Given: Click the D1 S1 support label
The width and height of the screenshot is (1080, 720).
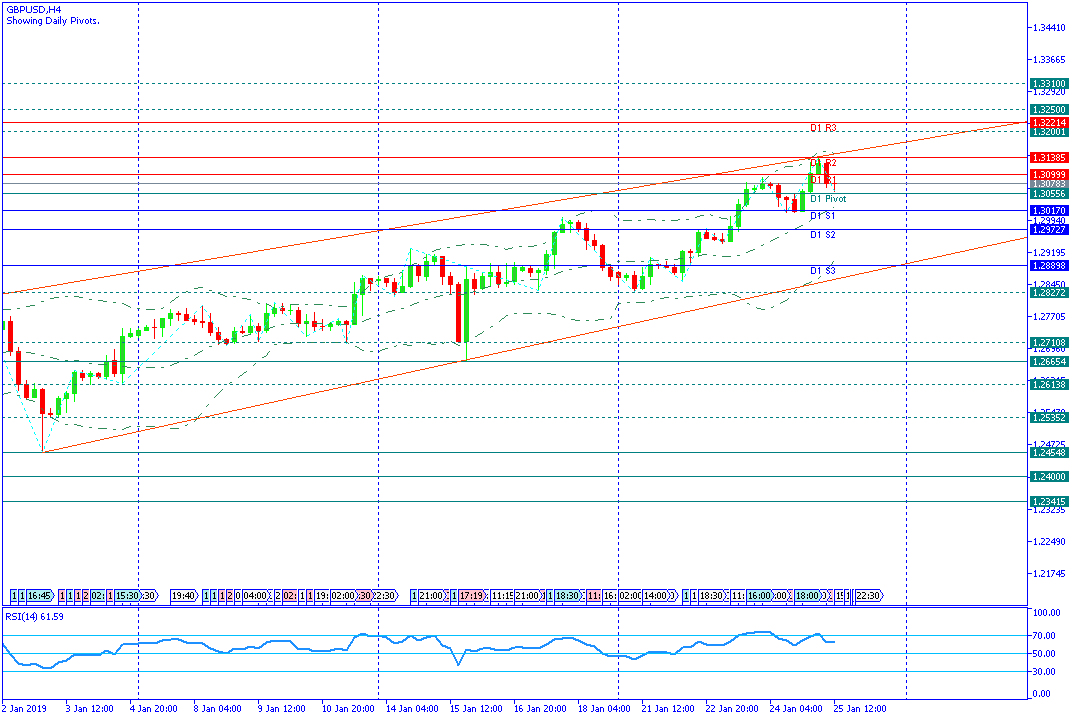Looking at the screenshot, I should point(823,216).
